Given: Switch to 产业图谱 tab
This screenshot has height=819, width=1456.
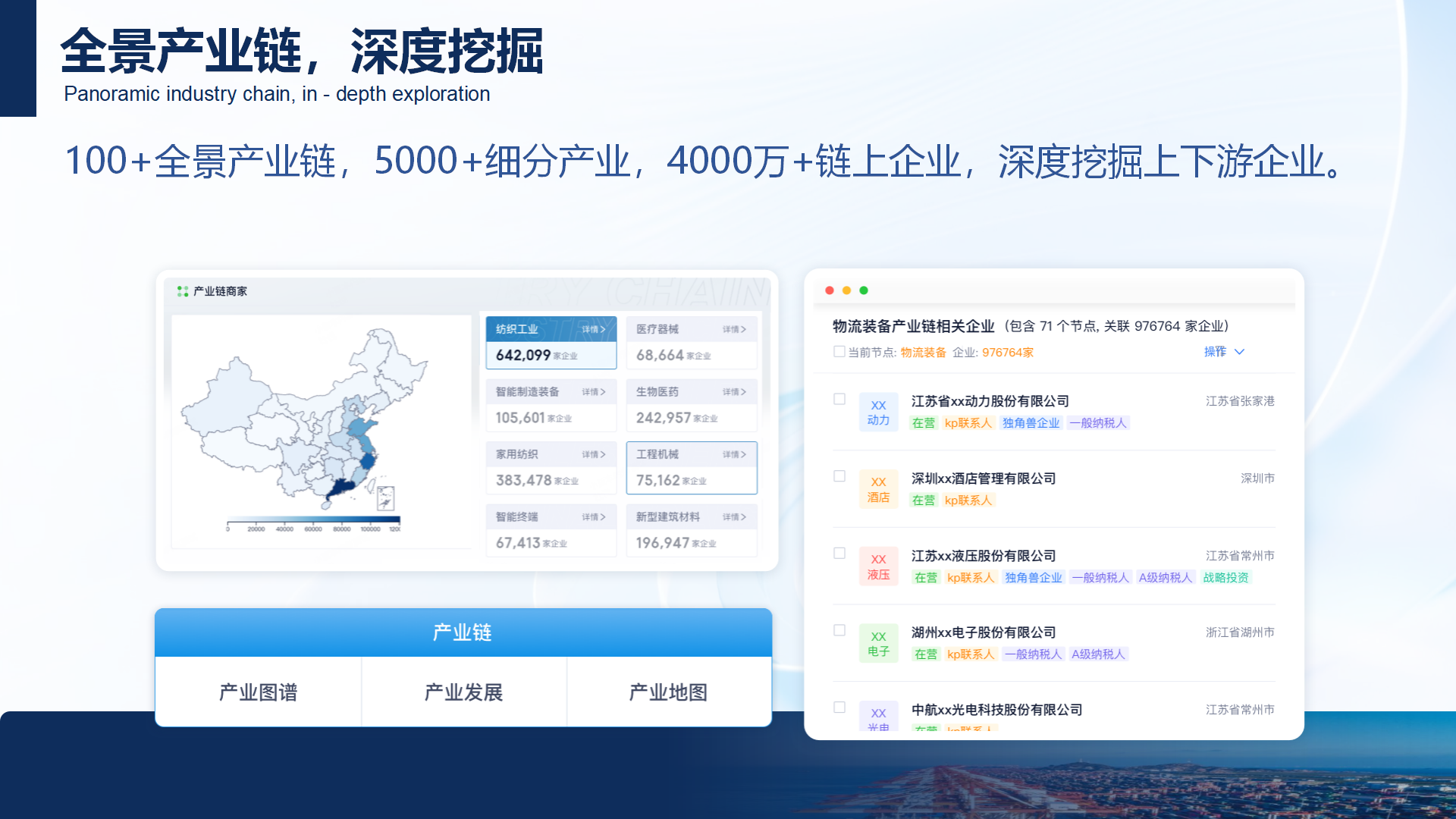Looking at the screenshot, I should coord(258,692).
